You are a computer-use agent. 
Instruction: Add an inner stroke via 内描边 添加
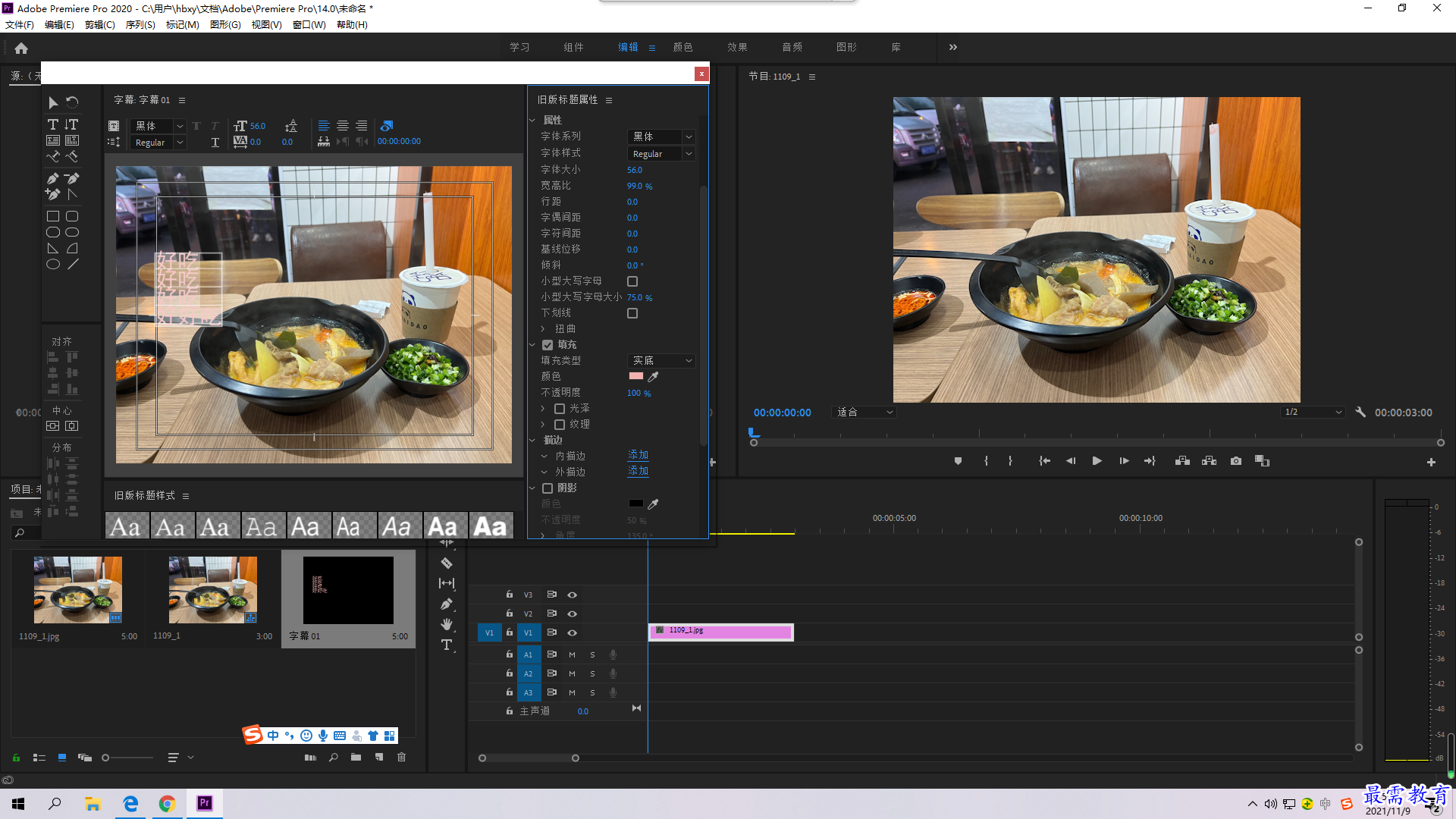pos(639,456)
